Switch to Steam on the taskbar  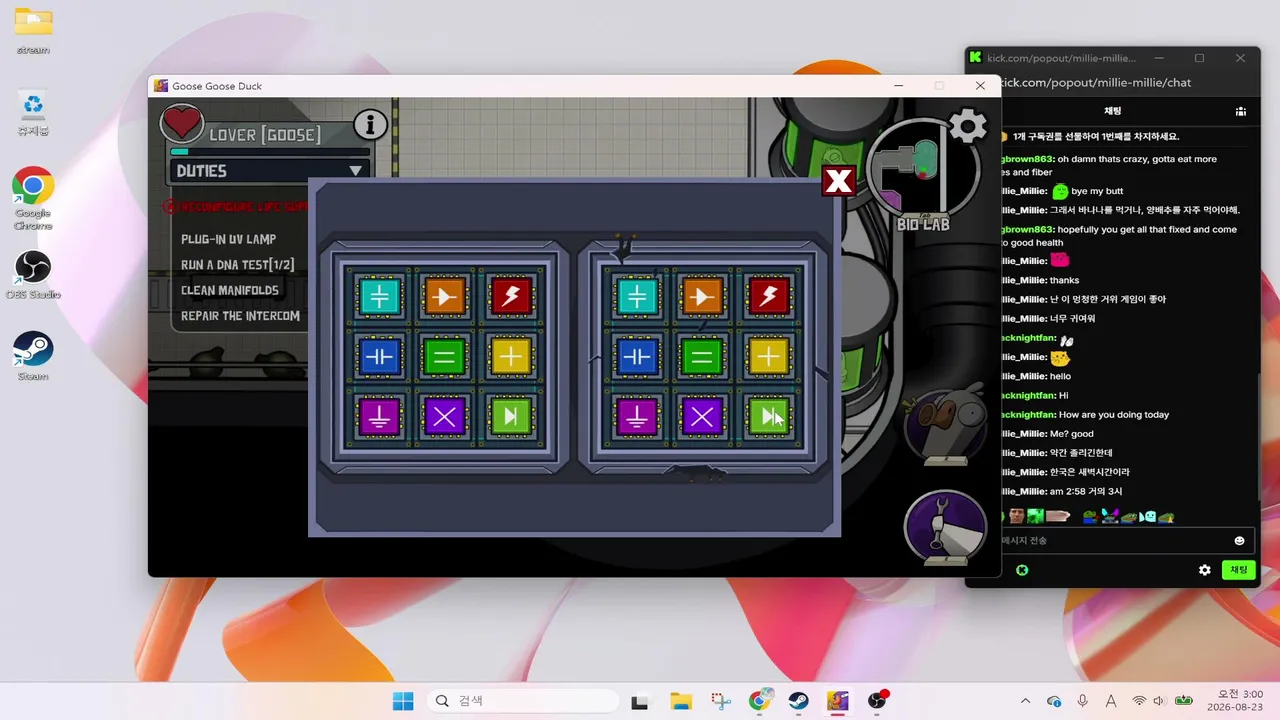coord(798,701)
